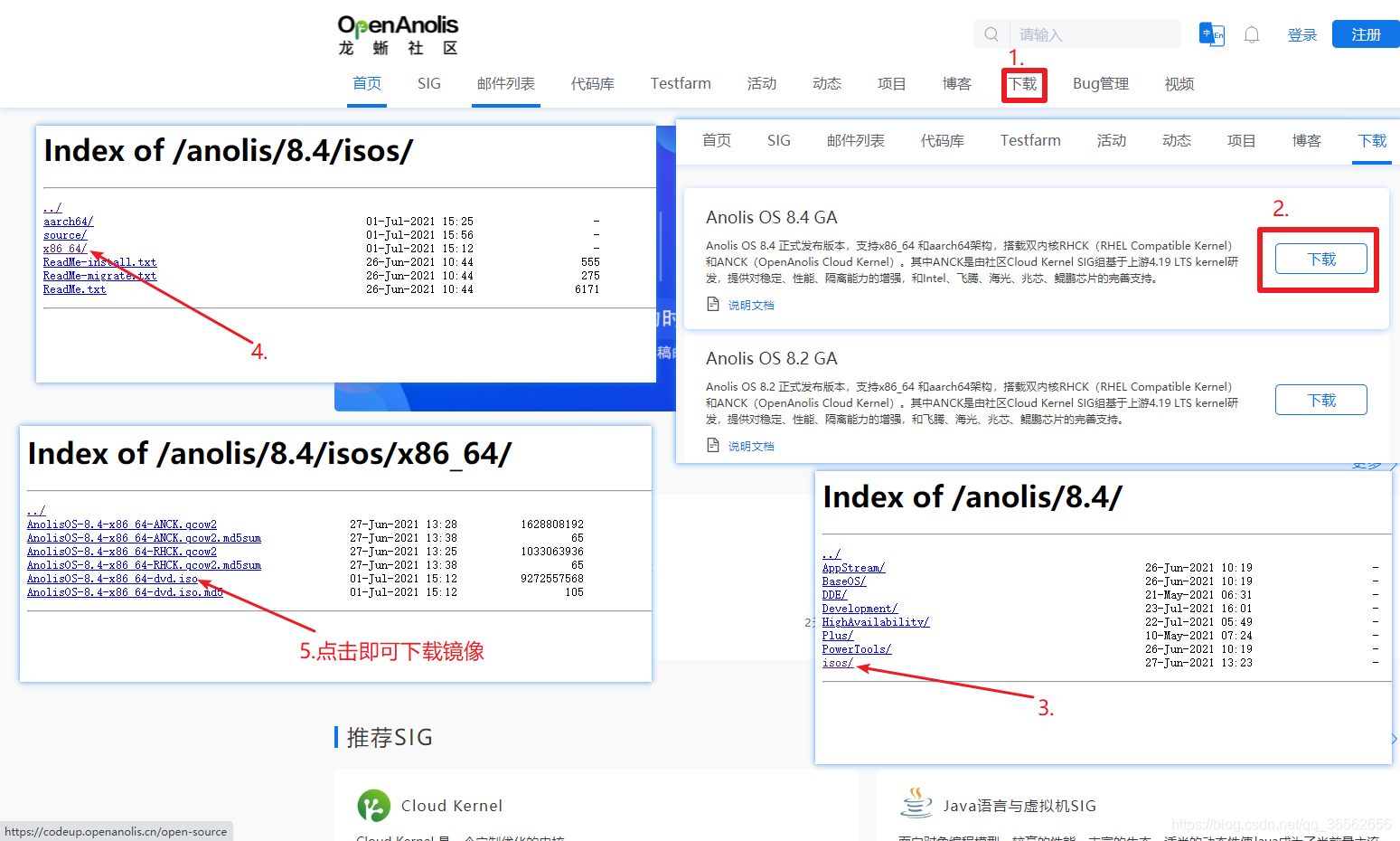Click document icon under Anolis OS 8.2
This screenshot has height=841, width=1400.
713,445
